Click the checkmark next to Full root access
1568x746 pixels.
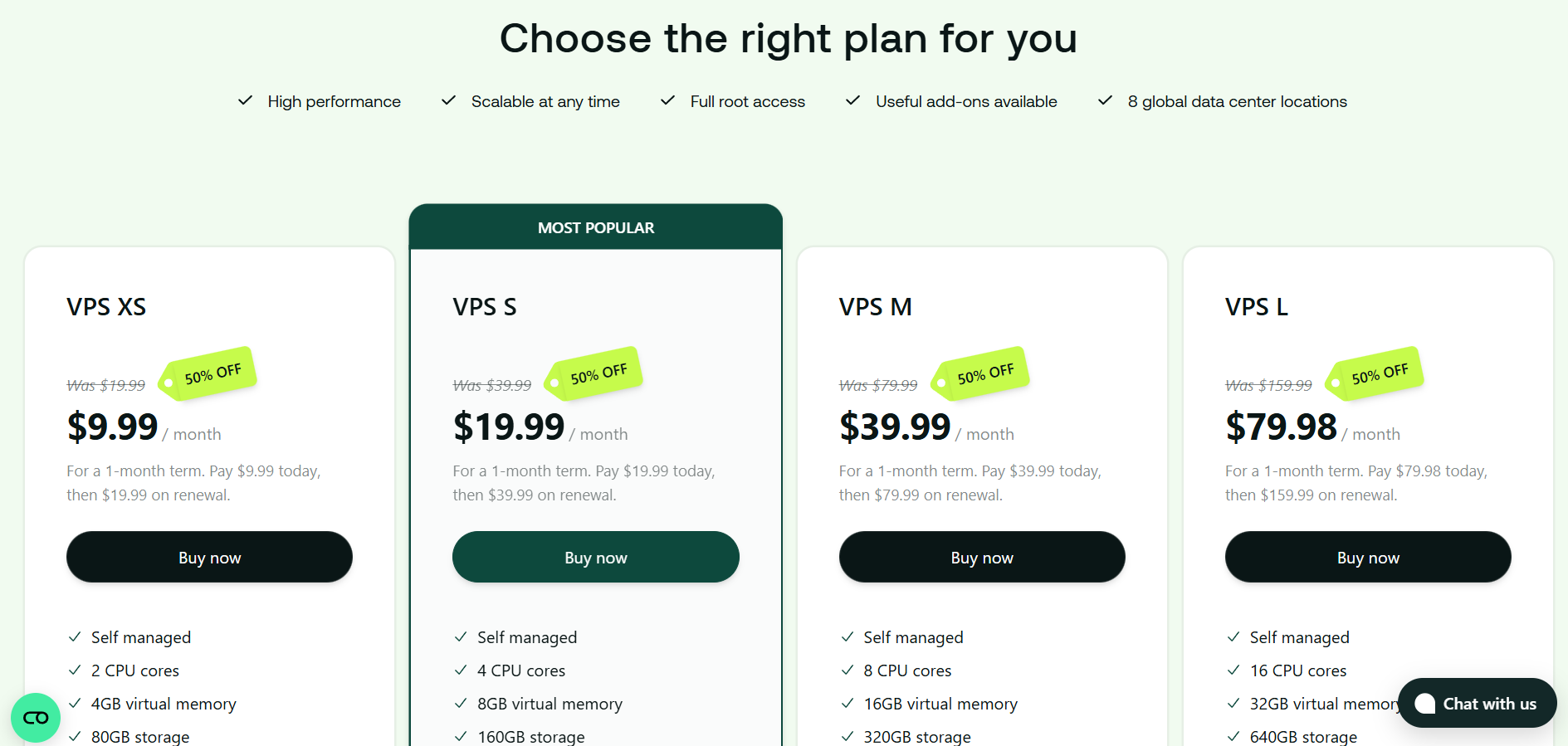point(667,101)
